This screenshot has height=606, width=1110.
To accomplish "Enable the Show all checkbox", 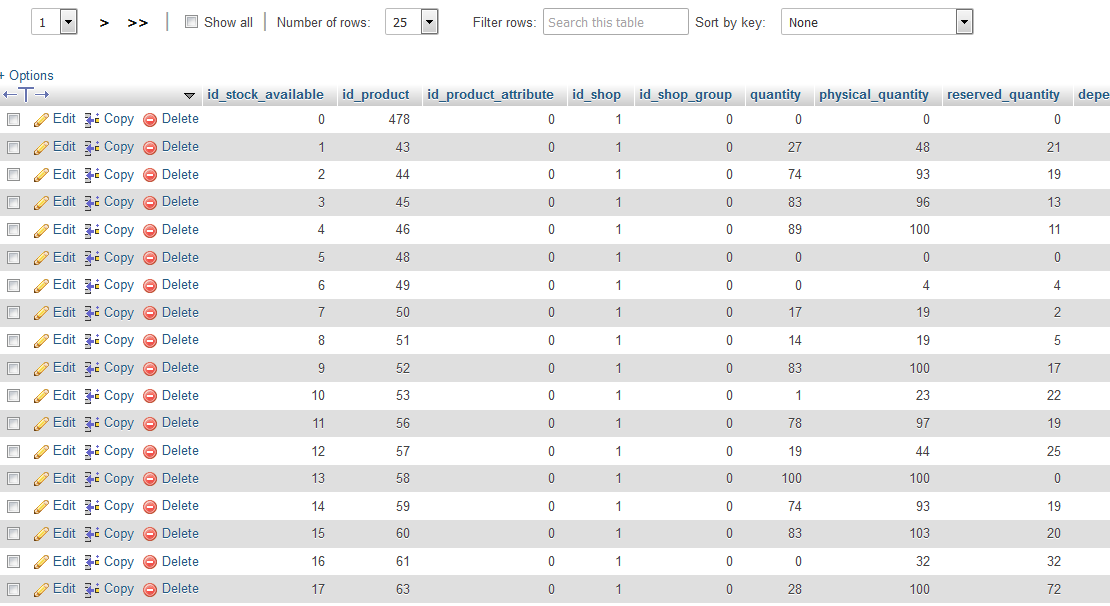I will pos(191,22).
